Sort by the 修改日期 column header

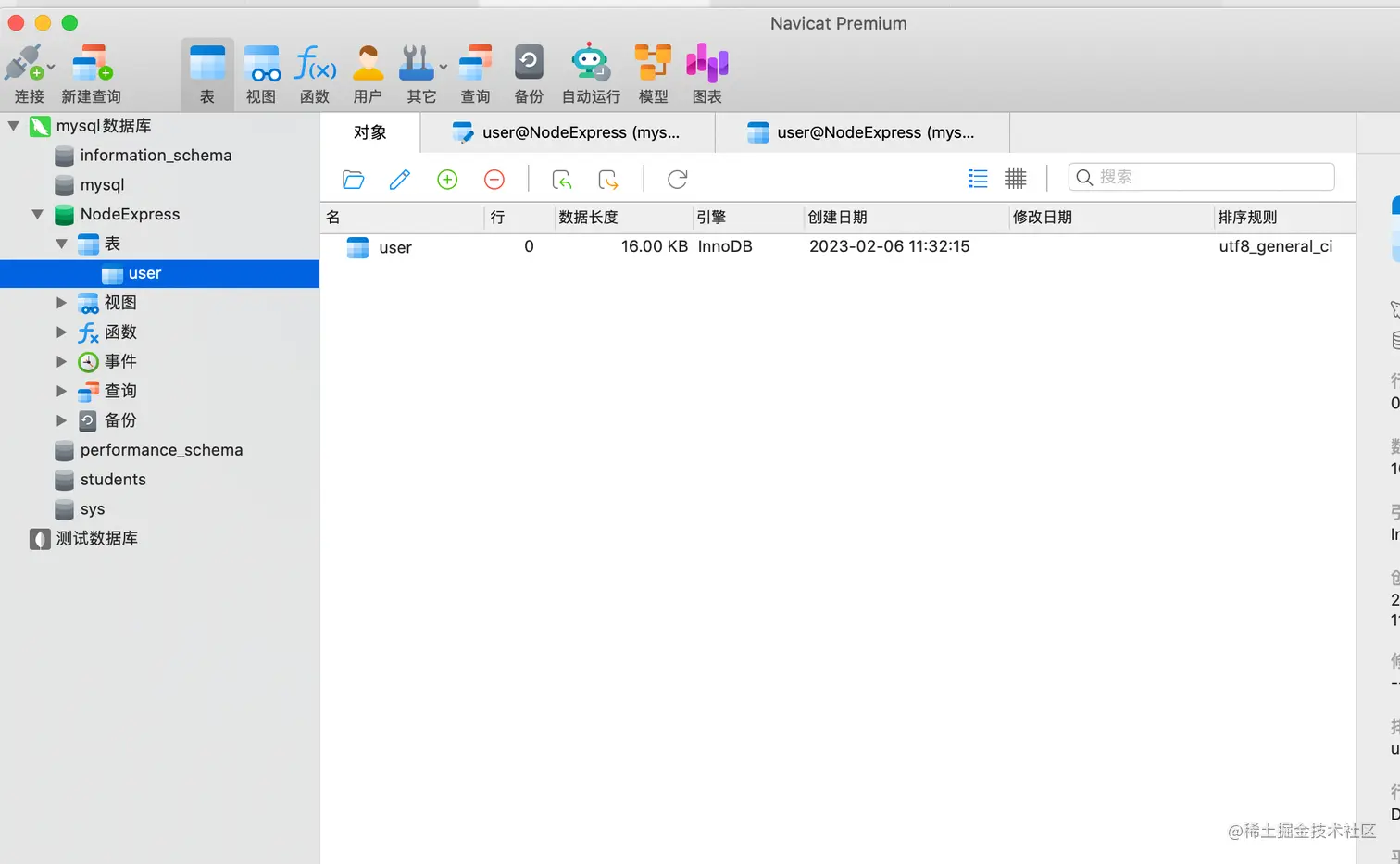click(1111, 218)
